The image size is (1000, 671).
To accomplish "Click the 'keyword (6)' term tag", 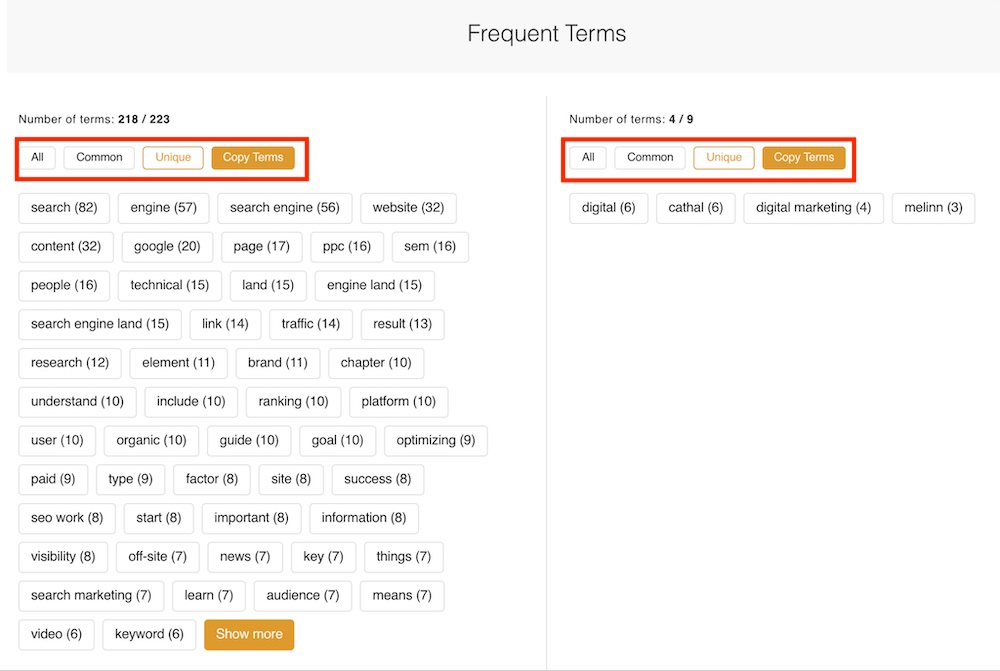I will (149, 634).
